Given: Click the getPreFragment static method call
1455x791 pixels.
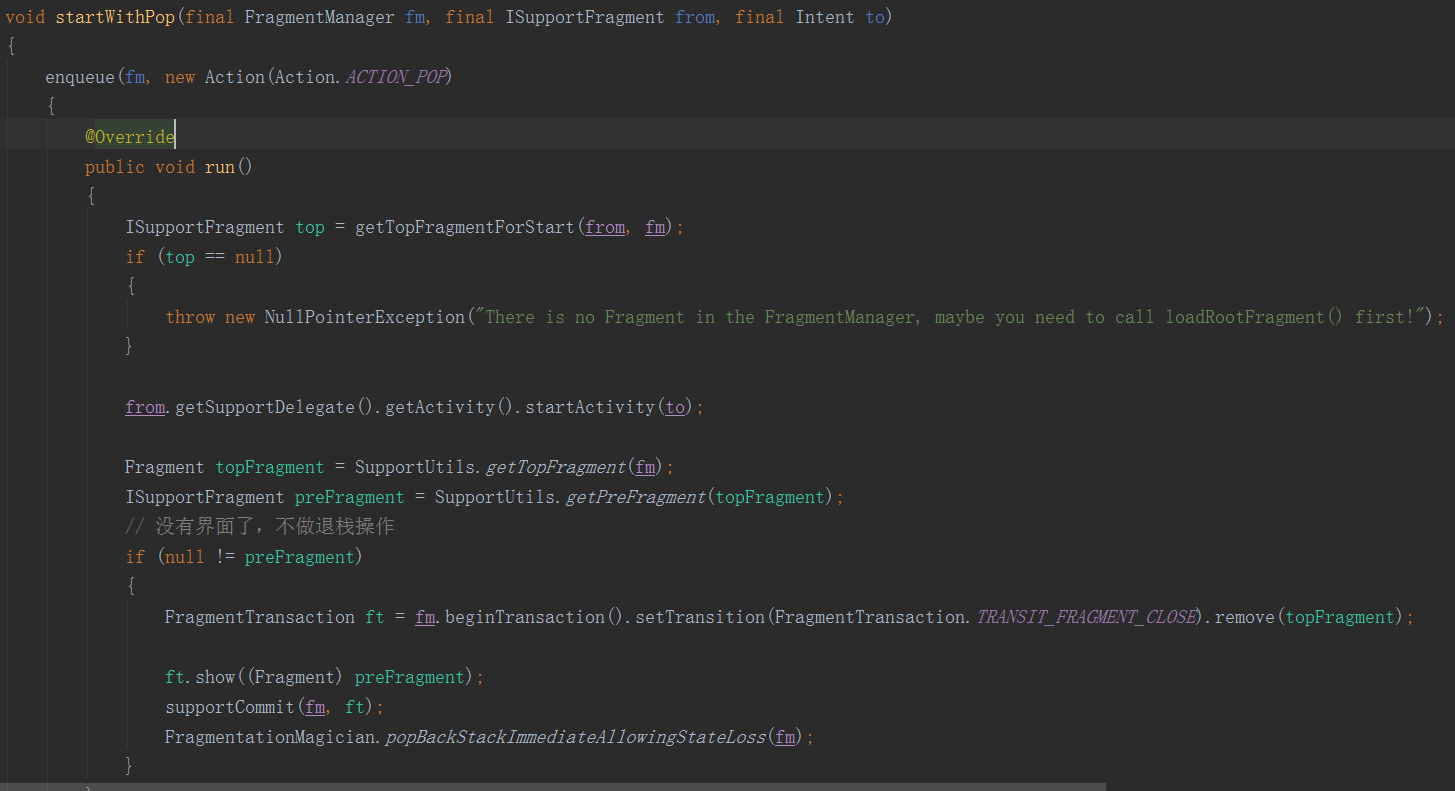Looking at the screenshot, I should [x=634, y=496].
